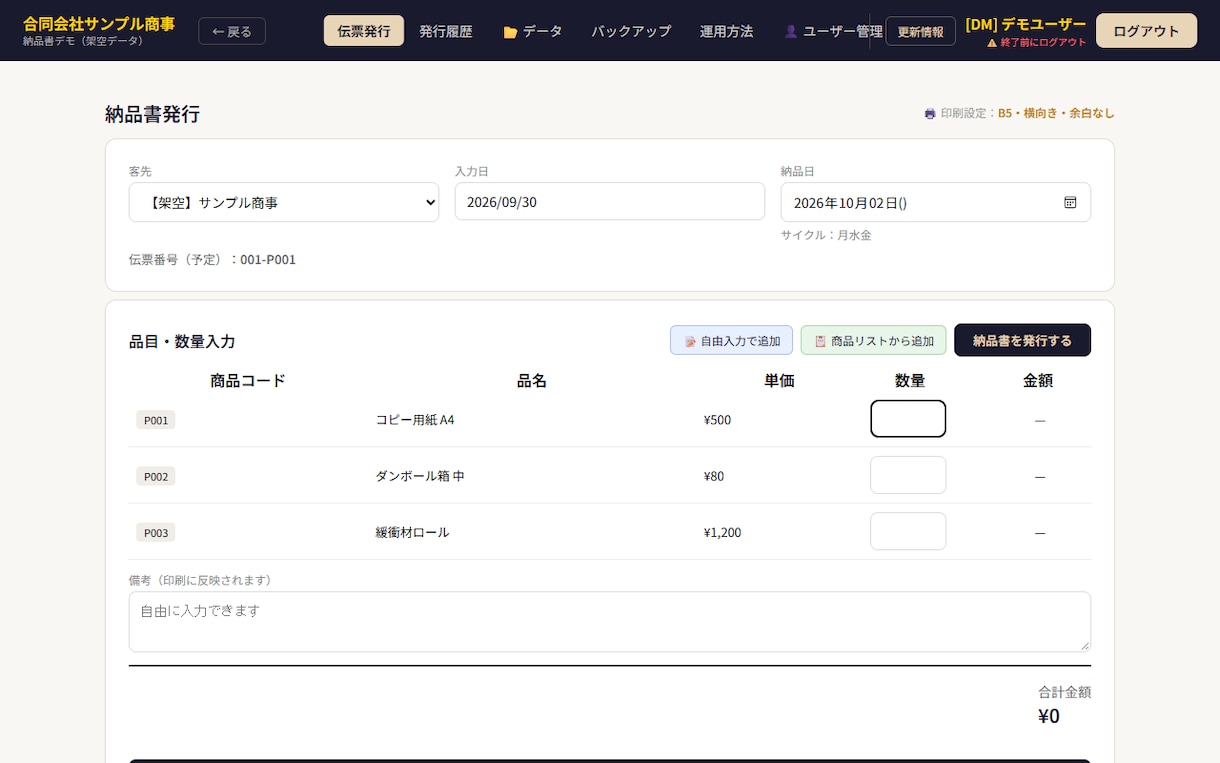Click the 合同会社サンプル商事 title

coord(99,23)
